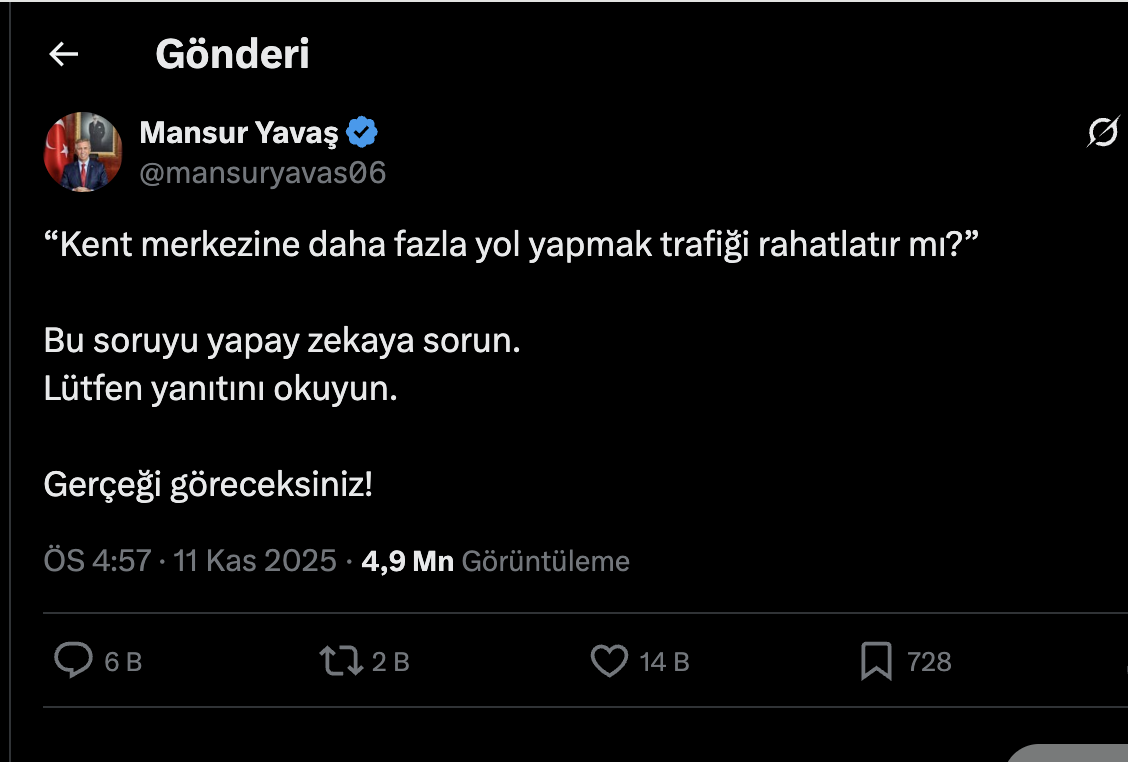Click the 2 B retweet count
This screenshot has width=1128, height=762.
(391, 662)
